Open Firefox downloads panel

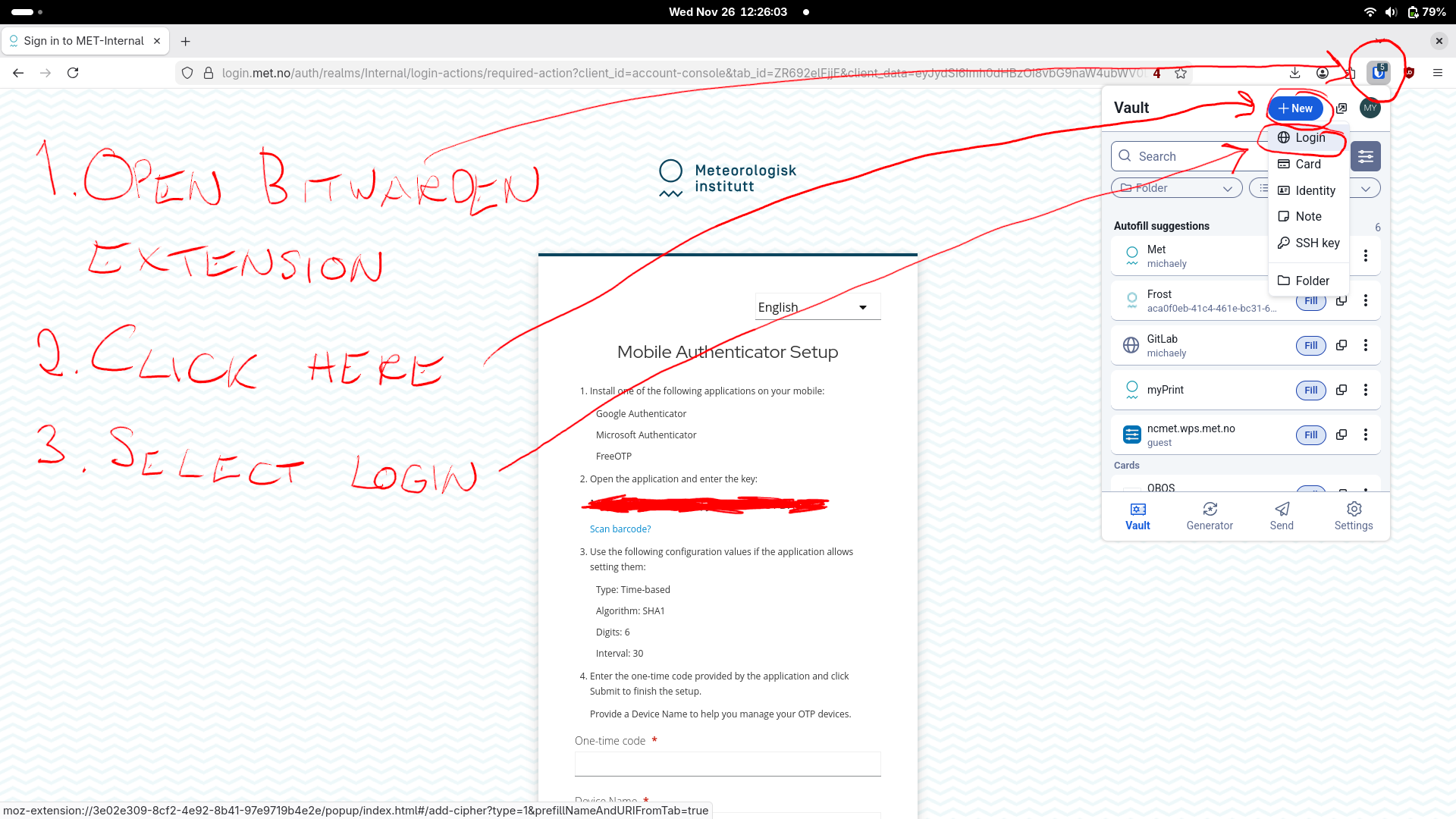(1294, 73)
